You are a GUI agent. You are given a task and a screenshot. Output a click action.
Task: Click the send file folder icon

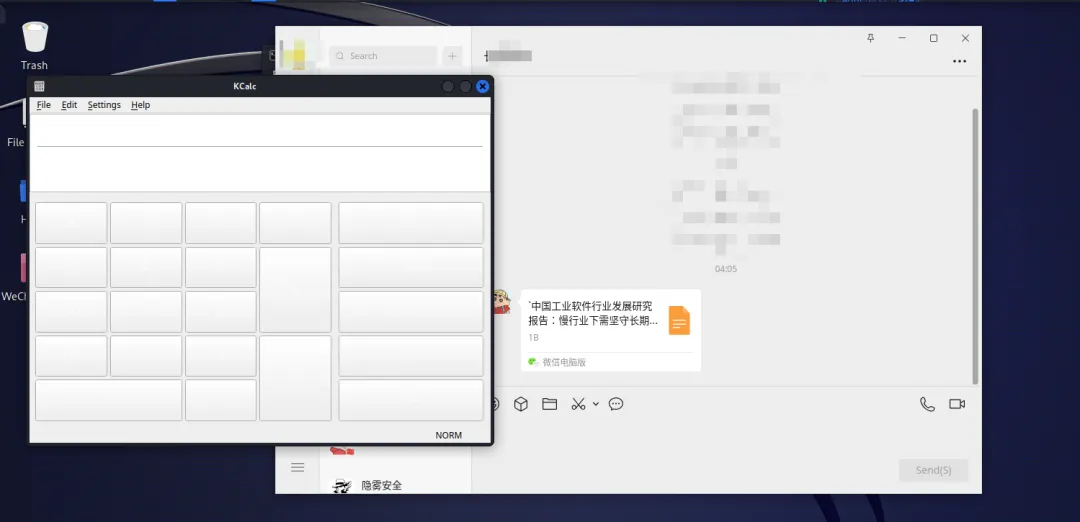click(x=549, y=404)
